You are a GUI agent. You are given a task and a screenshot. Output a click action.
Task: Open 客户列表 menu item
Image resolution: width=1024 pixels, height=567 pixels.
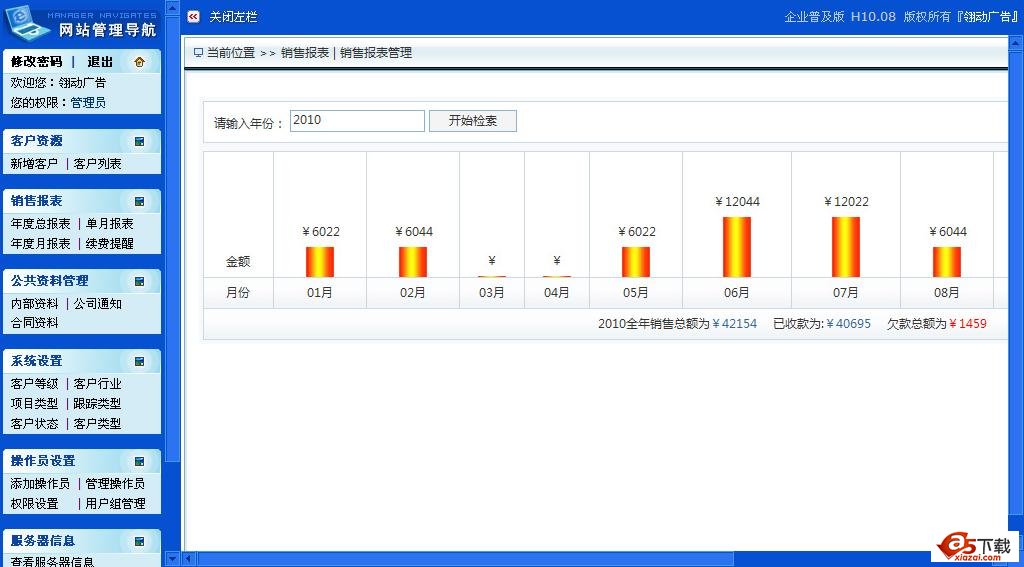click(x=98, y=164)
